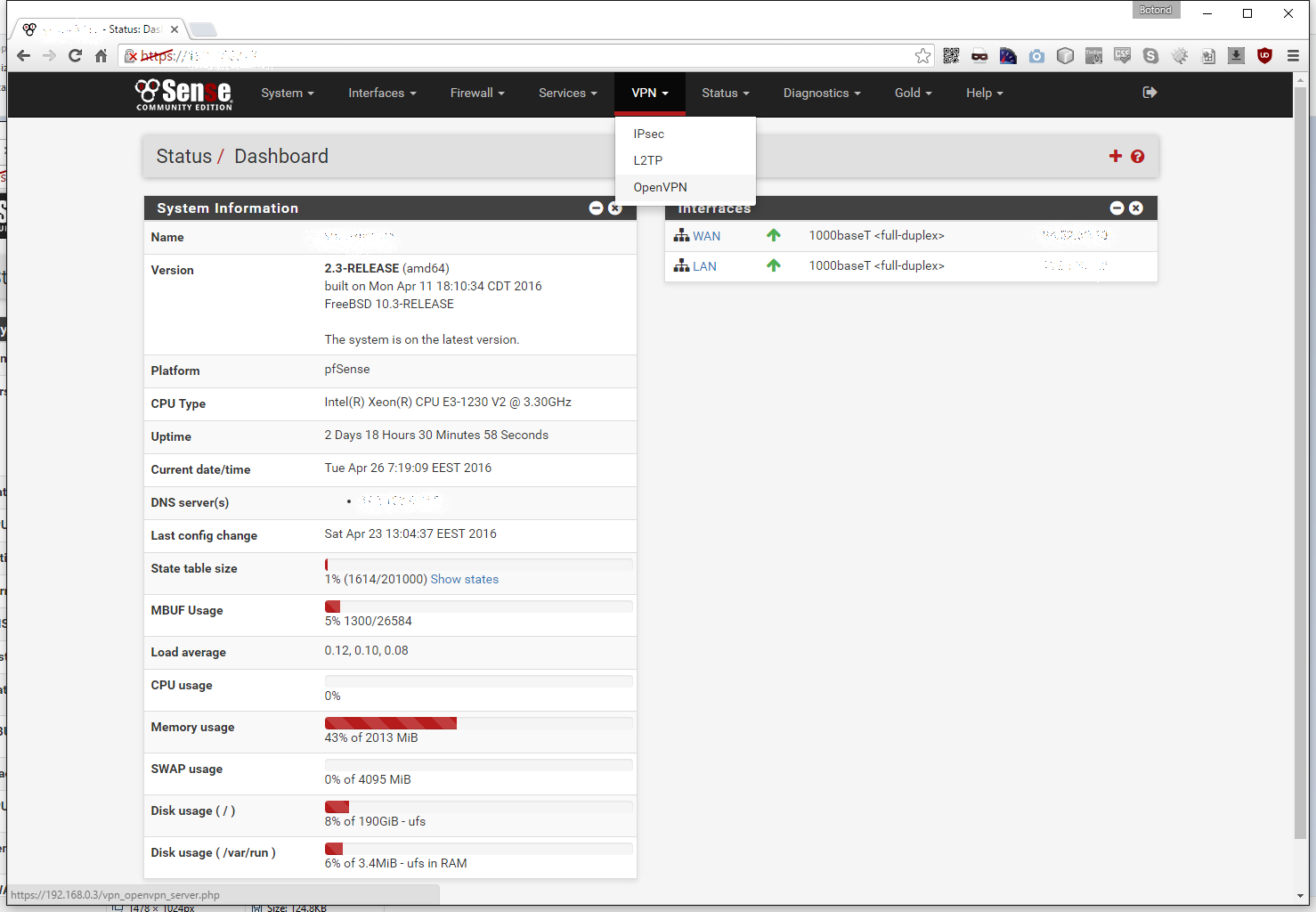Click the CSS validator extension icon
Screen dimensions: 1316x912
pos(1122,56)
